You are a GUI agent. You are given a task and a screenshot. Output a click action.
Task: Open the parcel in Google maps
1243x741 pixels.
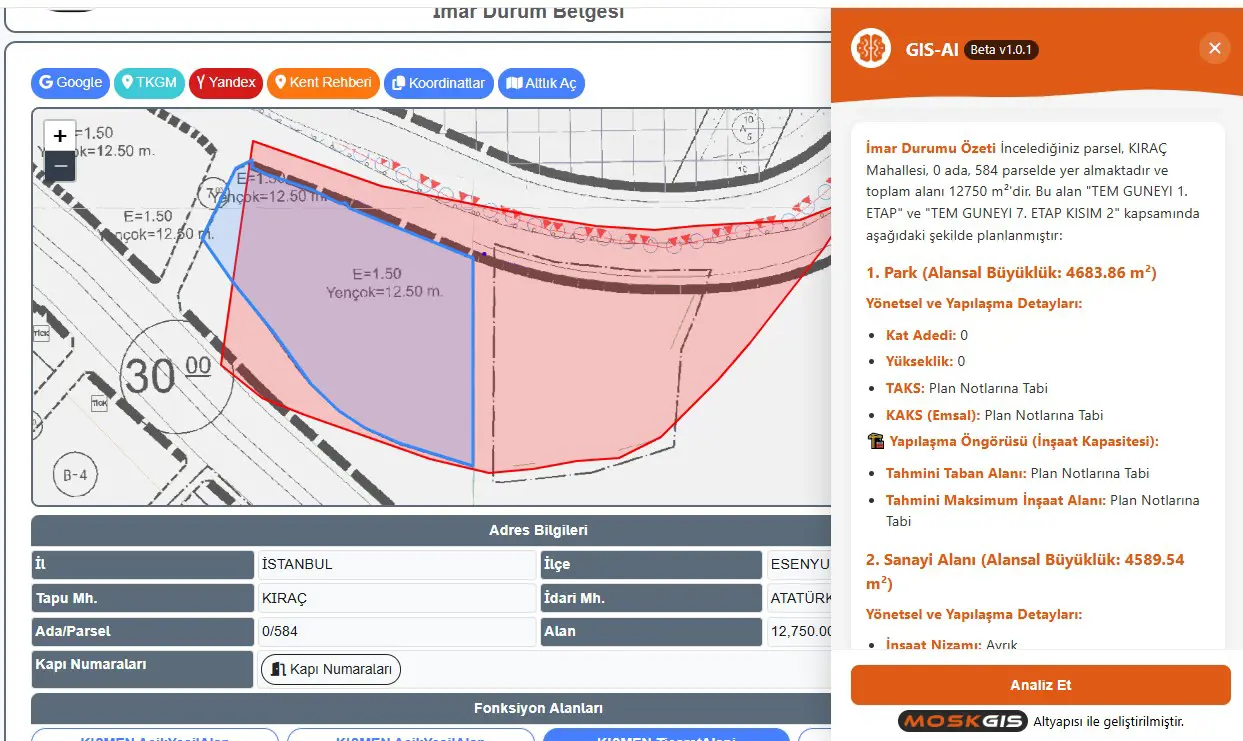[x=70, y=83]
